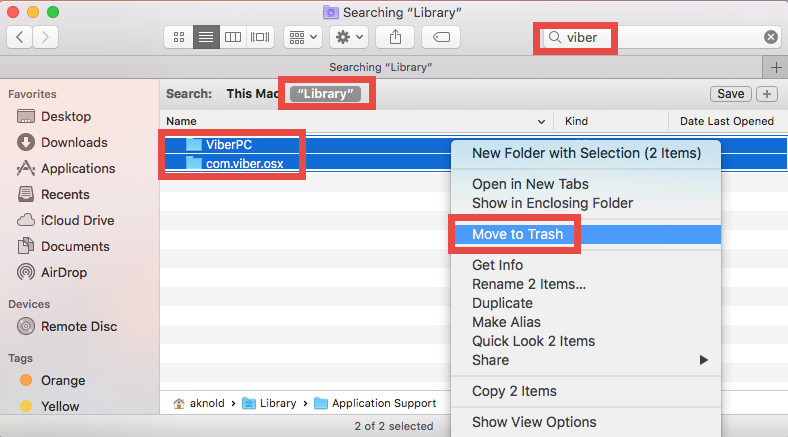Click Application Support in path bar
788x437 pixels.
click(x=375, y=403)
